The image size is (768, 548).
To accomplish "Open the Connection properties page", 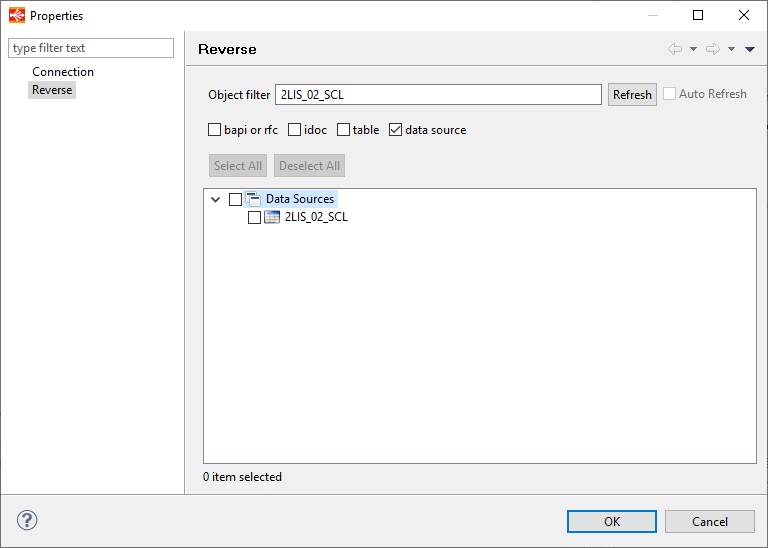I will tap(63, 71).
